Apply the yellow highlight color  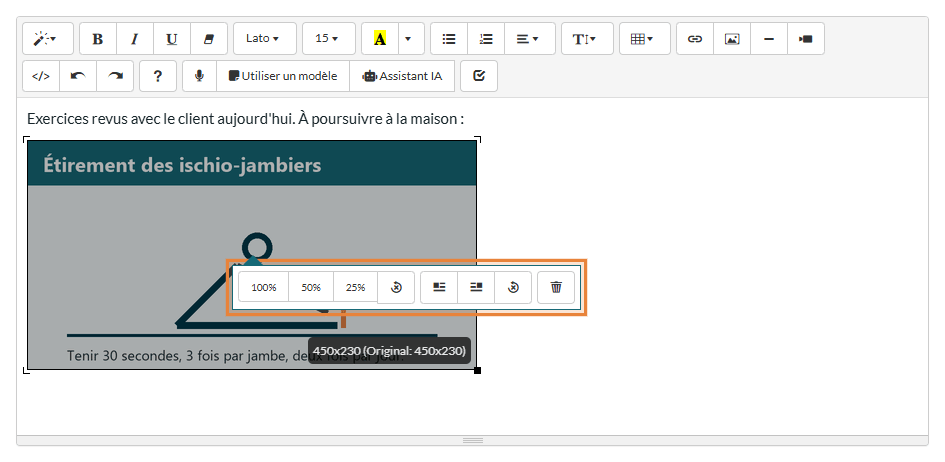point(380,39)
